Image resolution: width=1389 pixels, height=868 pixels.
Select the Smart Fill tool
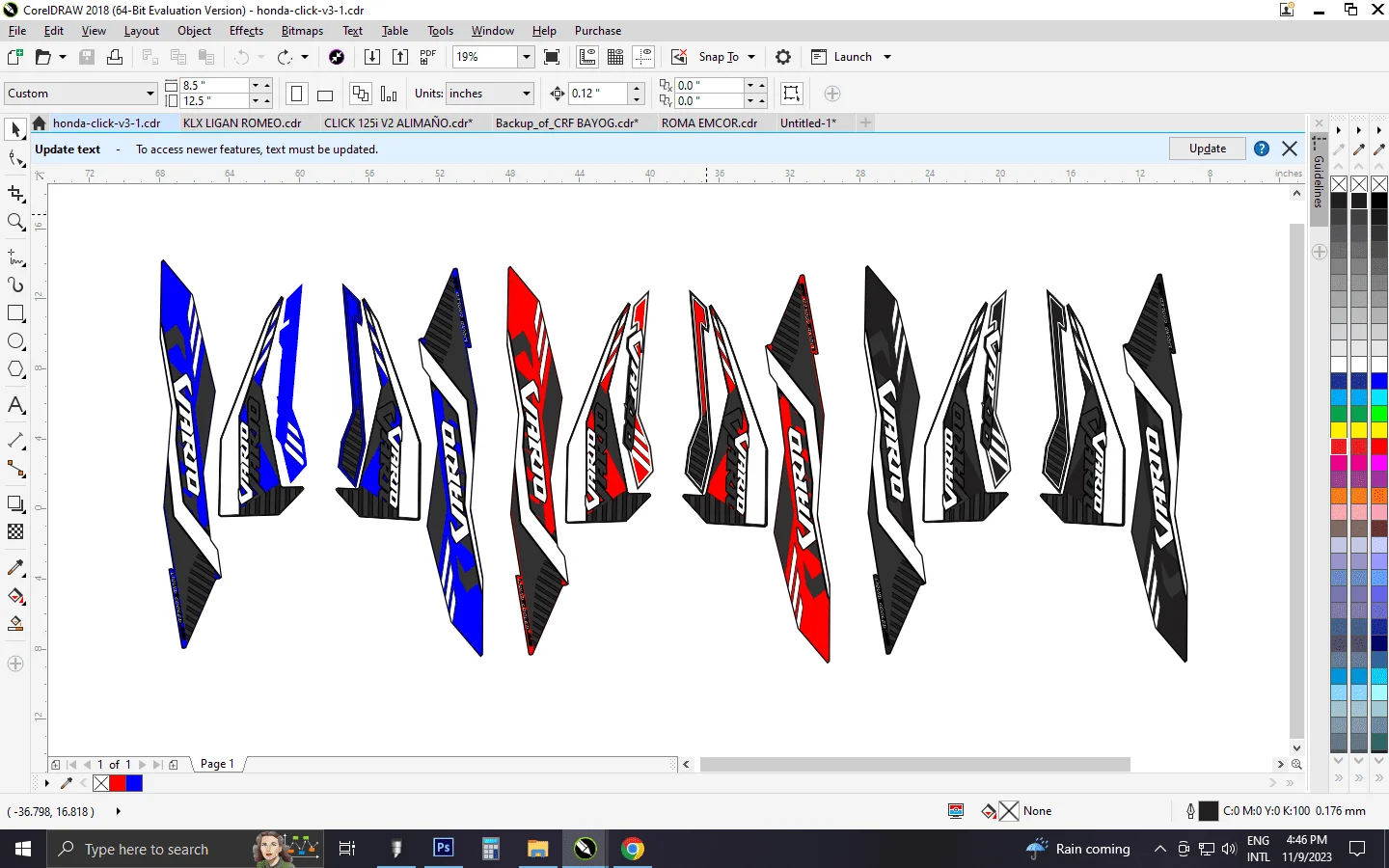(15, 624)
